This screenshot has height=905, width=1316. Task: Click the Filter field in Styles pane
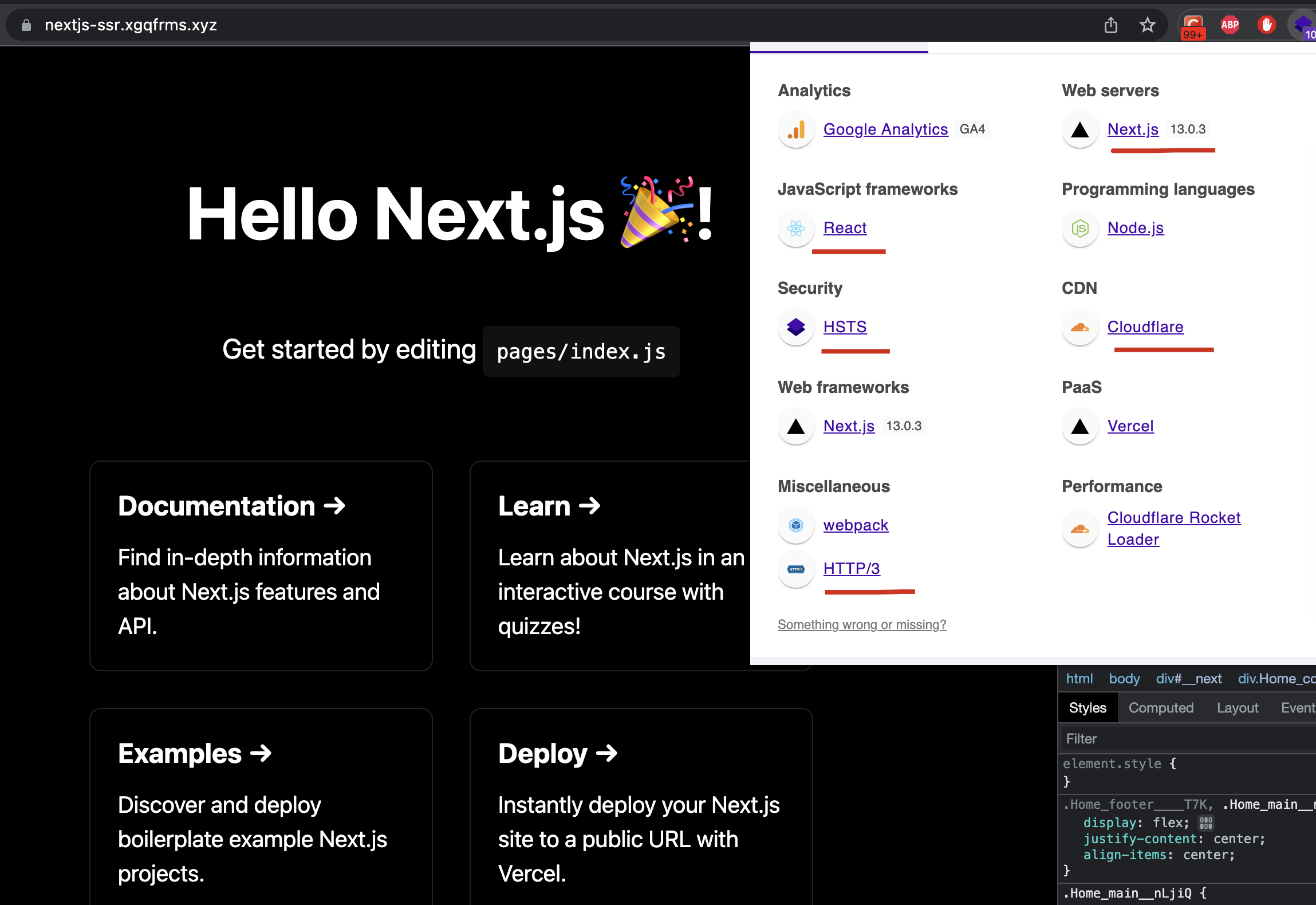pos(1187,739)
